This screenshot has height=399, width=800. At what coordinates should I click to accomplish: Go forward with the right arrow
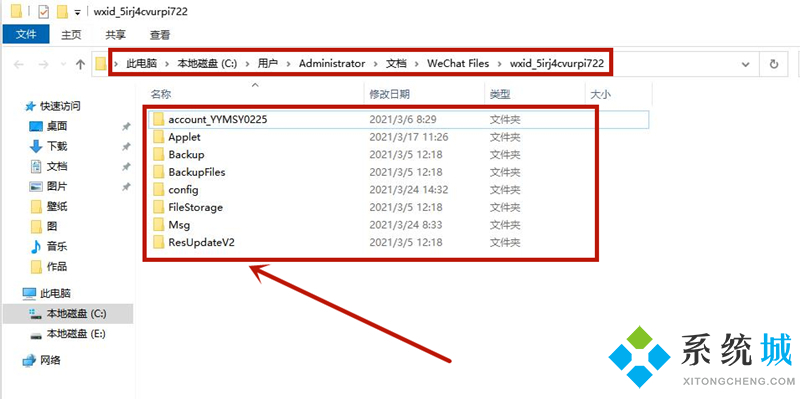[x=44, y=64]
